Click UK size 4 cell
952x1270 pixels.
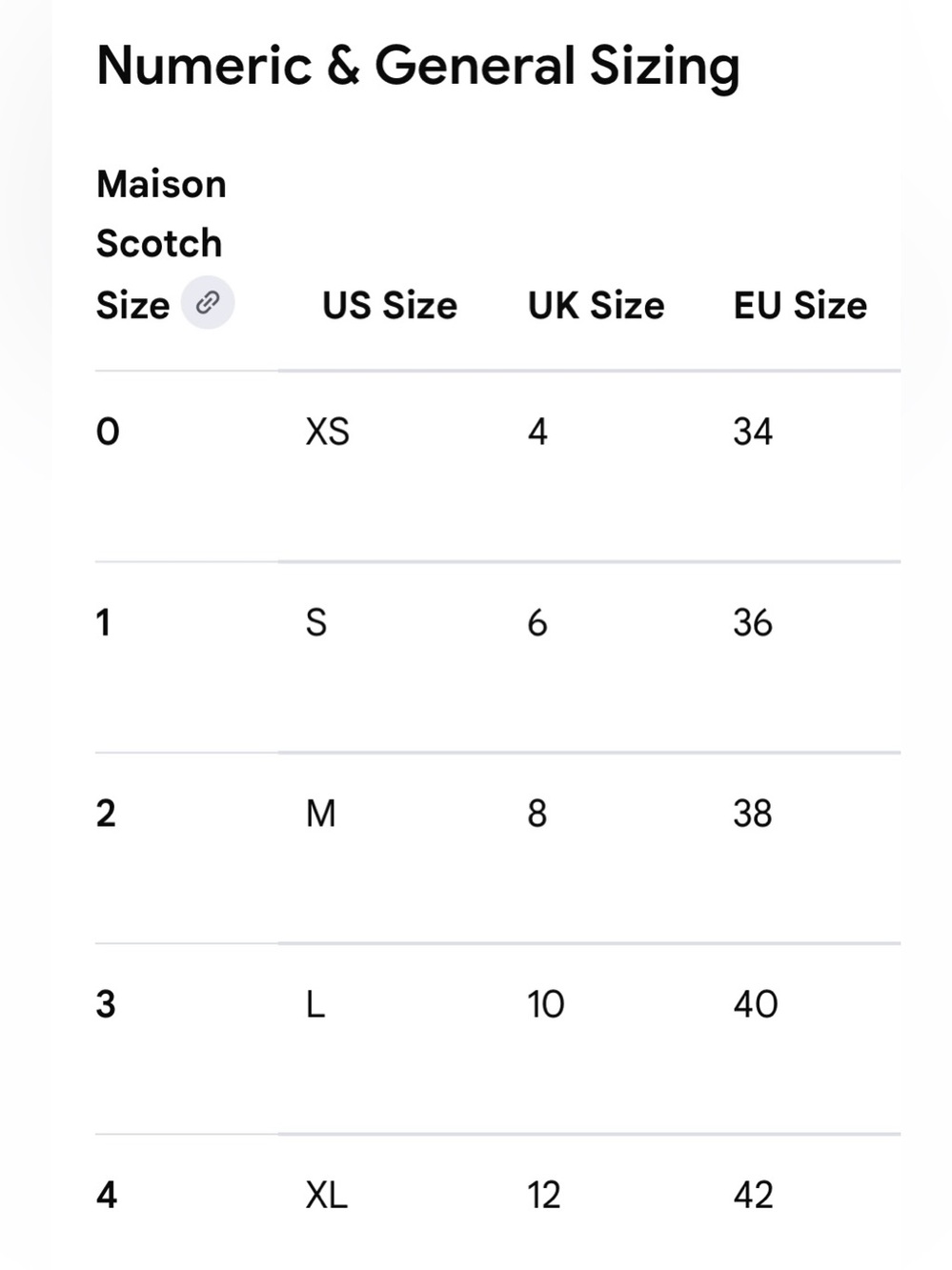[x=537, y=433]
